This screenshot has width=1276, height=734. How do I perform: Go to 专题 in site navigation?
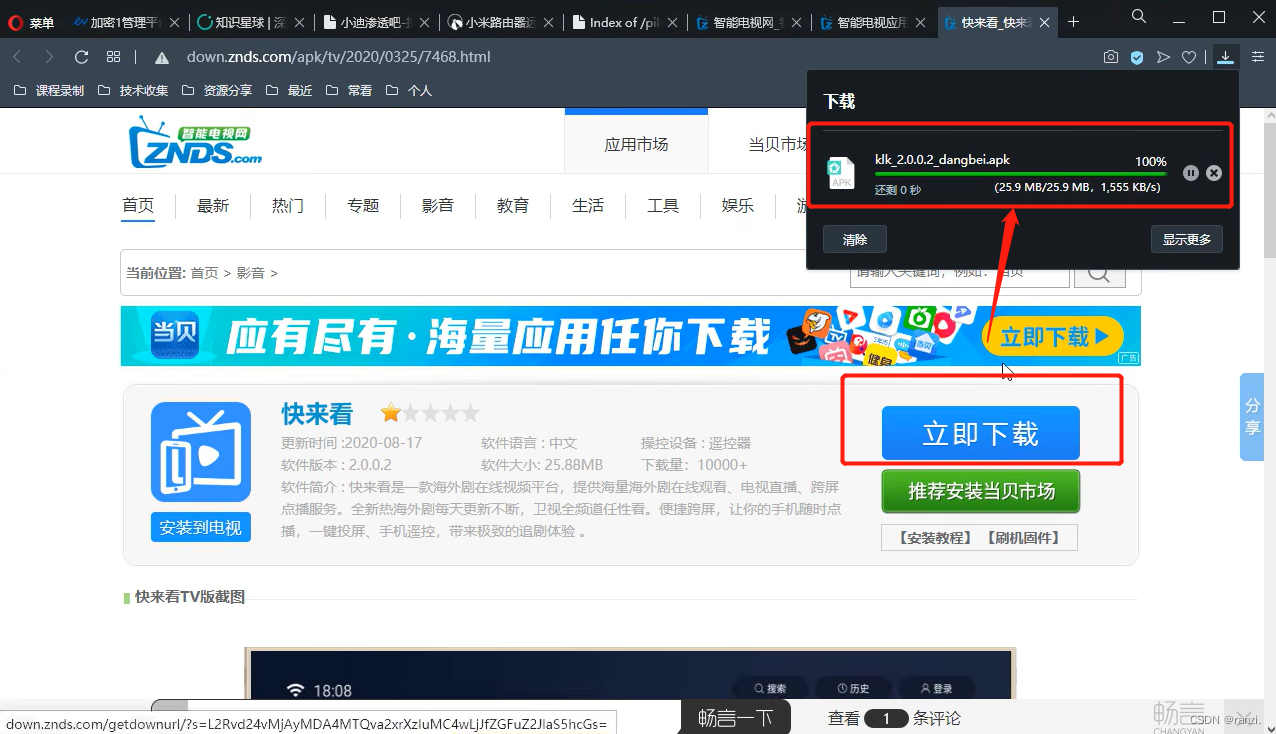coord(363,205)
